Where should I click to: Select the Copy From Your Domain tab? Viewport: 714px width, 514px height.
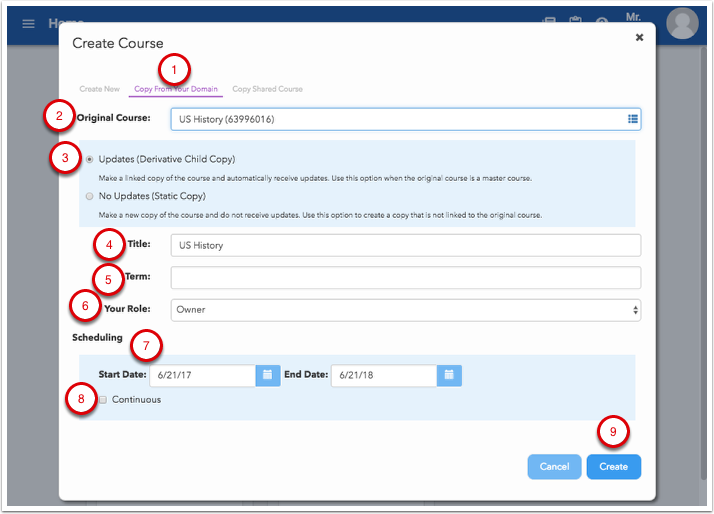point(176,89)
